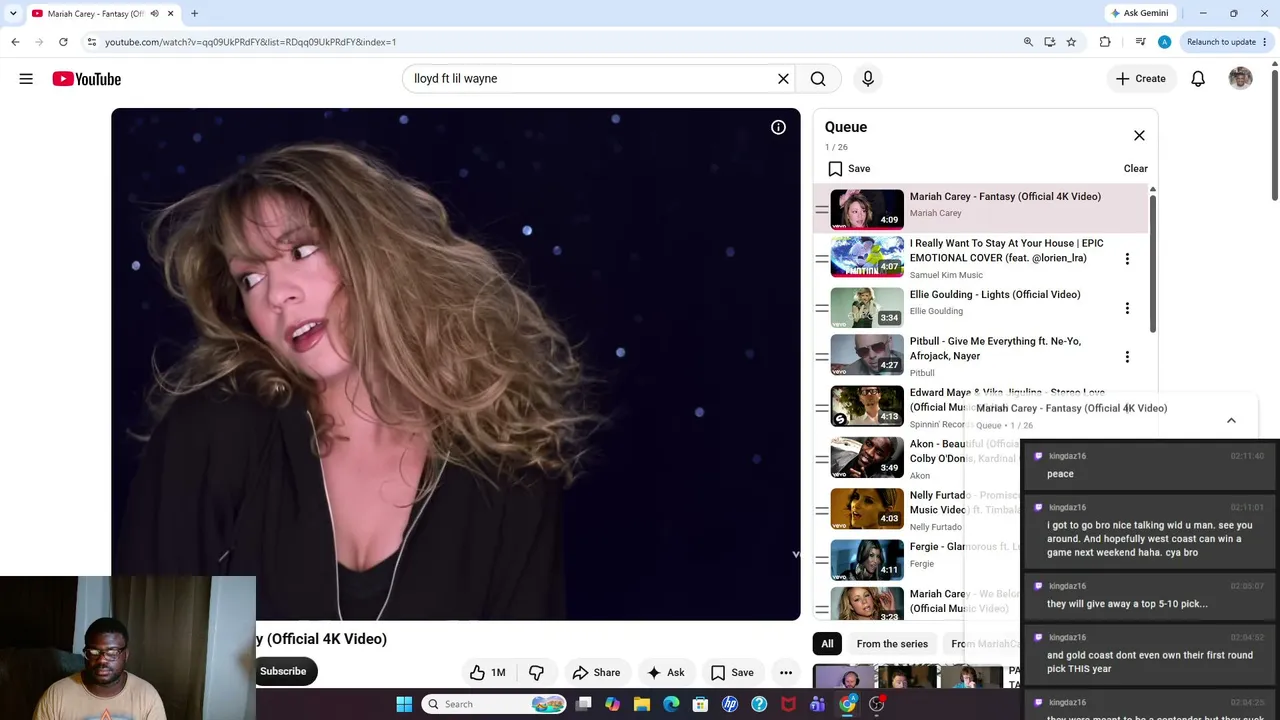Open the account avatar menu
The image size is (1280, 720).
tap(1240, 79)
